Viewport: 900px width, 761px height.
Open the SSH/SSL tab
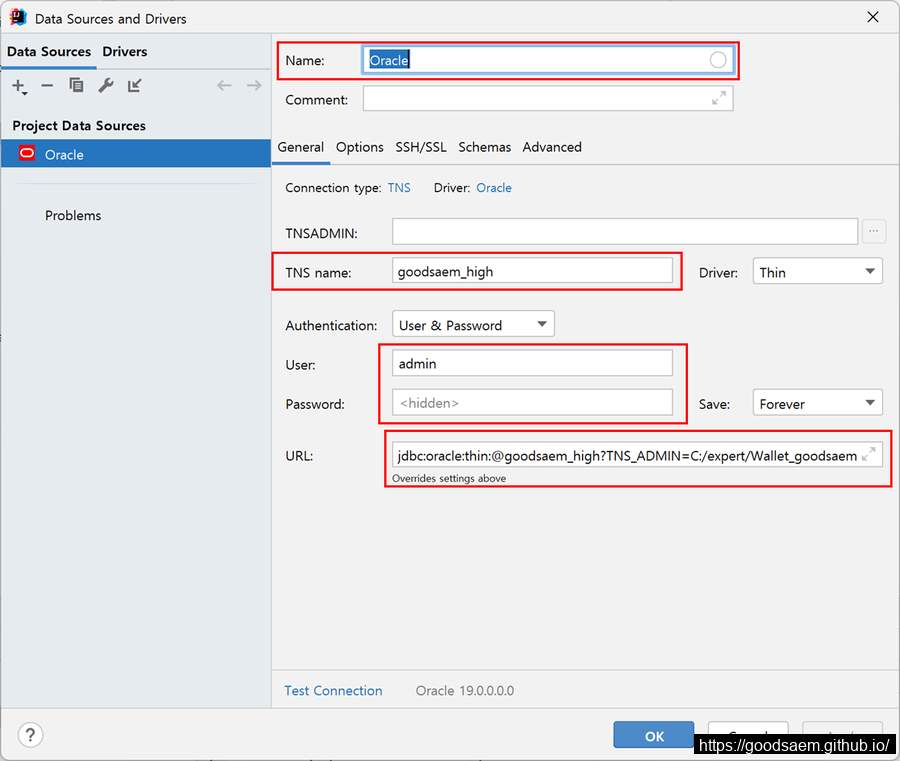(x=421, y=147)
